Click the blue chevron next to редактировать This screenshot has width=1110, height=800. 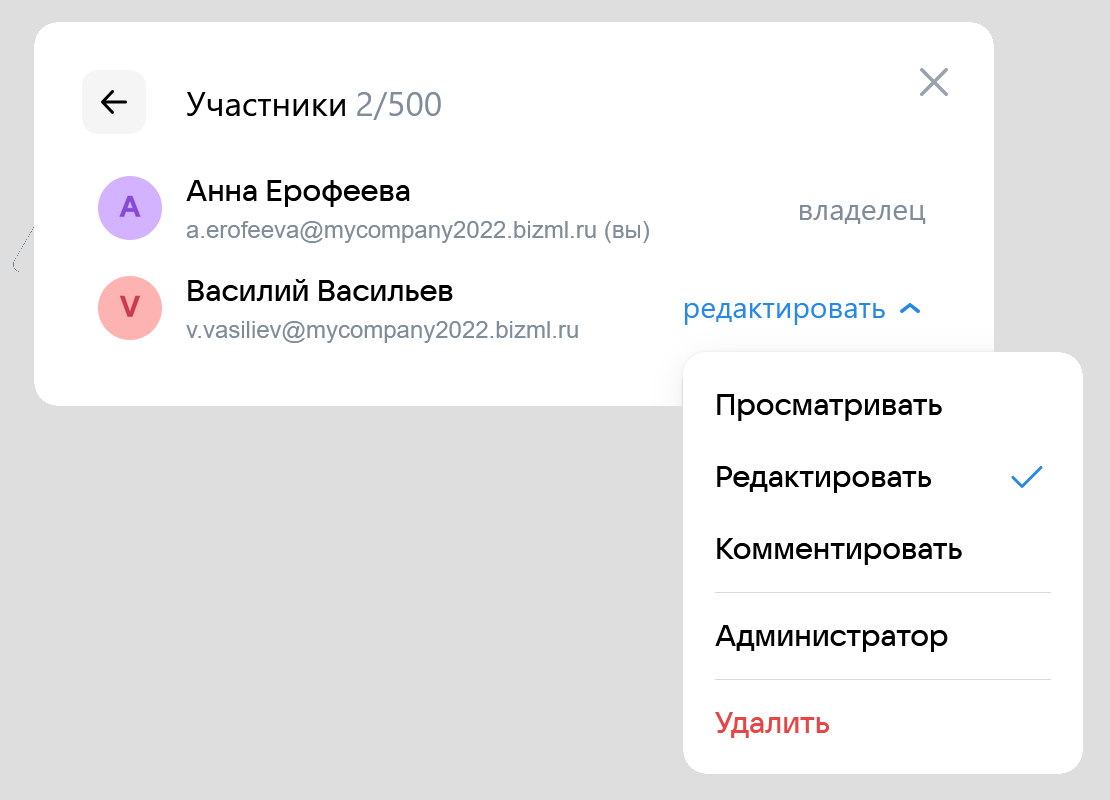point(910,310)
